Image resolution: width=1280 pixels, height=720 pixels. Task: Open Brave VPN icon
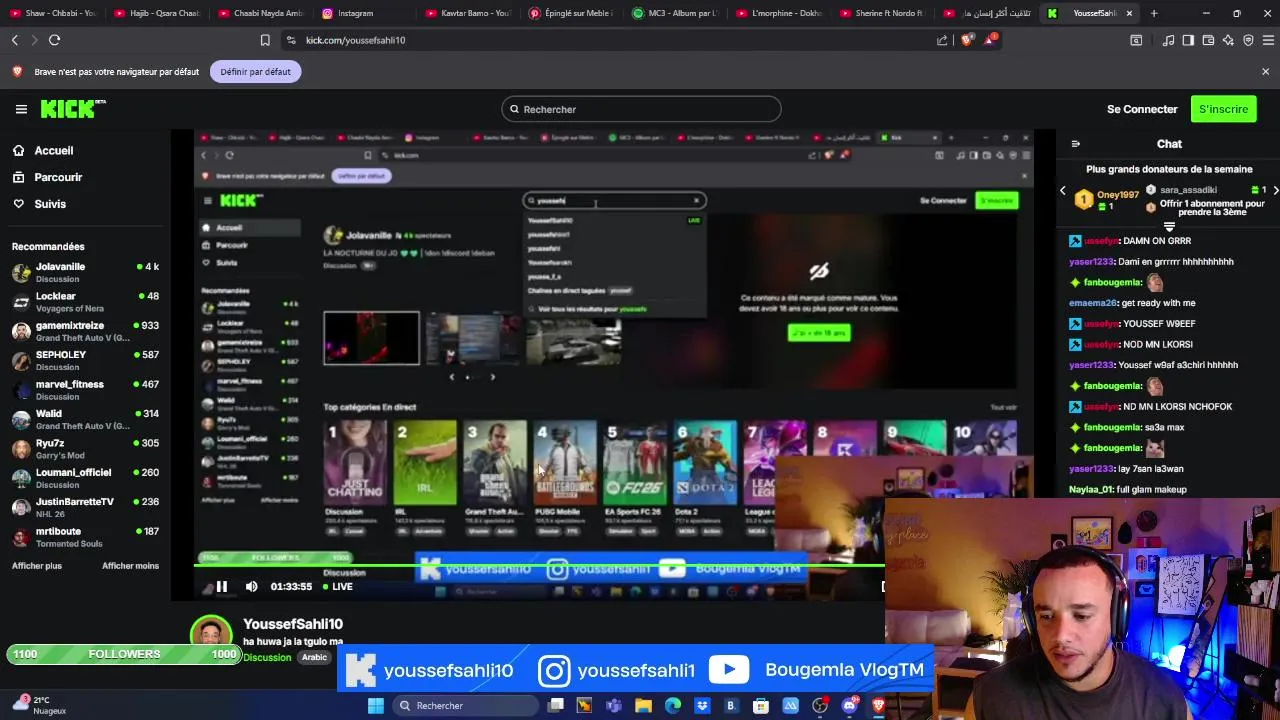click(1248, 40)
